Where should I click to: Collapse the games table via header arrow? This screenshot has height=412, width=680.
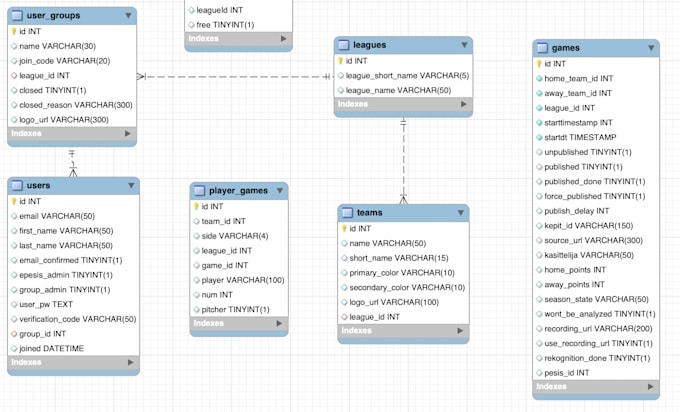(x=651, y=48)
